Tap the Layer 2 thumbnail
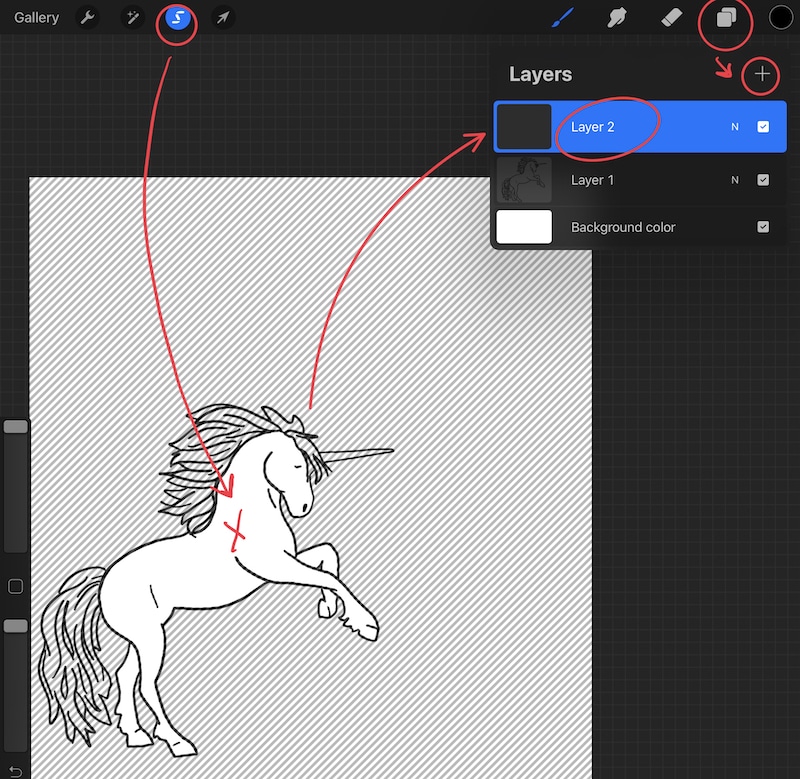This screenshot has height=779, width=800. 524,127
